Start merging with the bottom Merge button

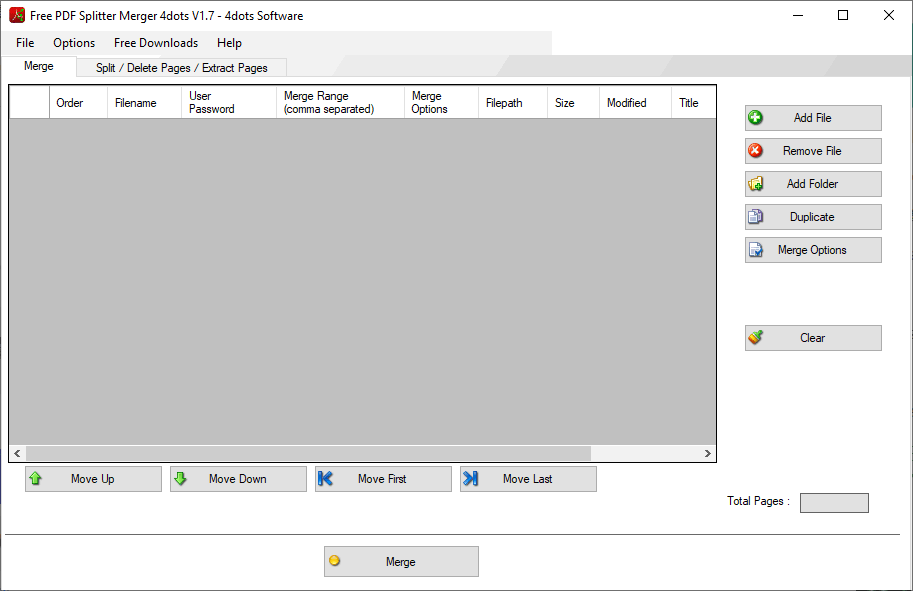click(401, 561)
